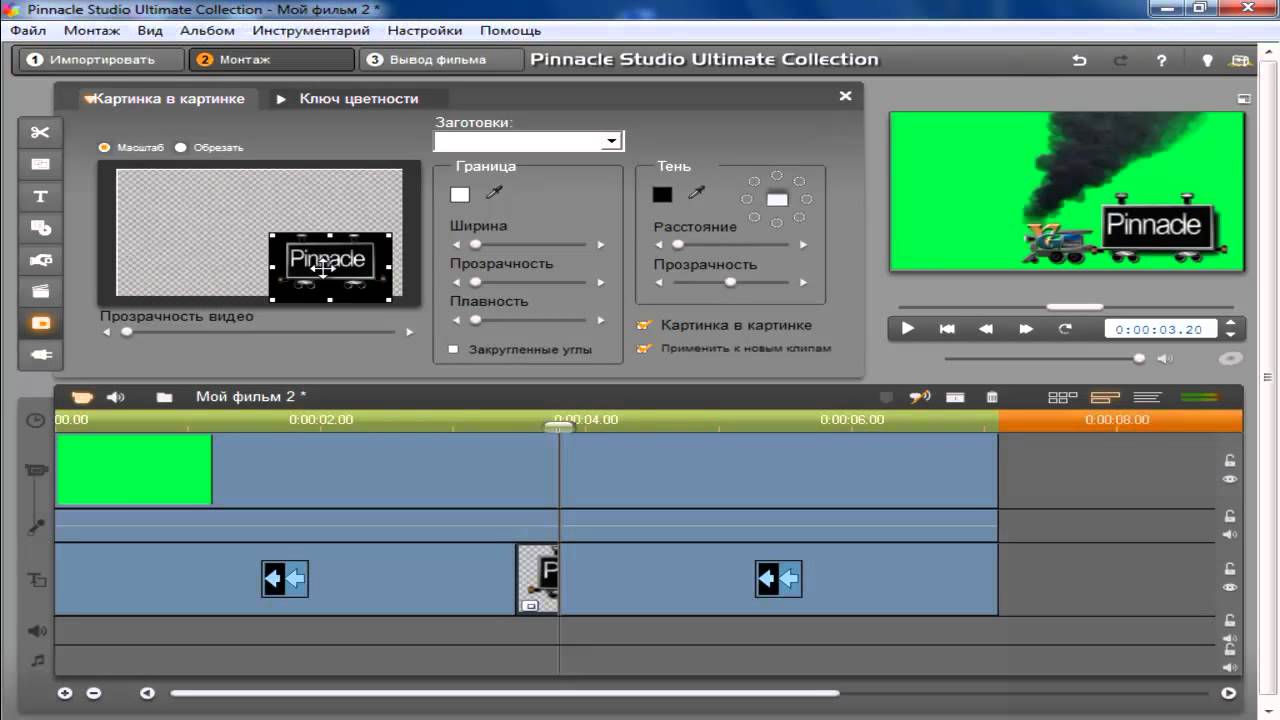Screen dimensions: 1280x720
Task: Toggle video track visibility eye icon
Action: (1230, 479)
